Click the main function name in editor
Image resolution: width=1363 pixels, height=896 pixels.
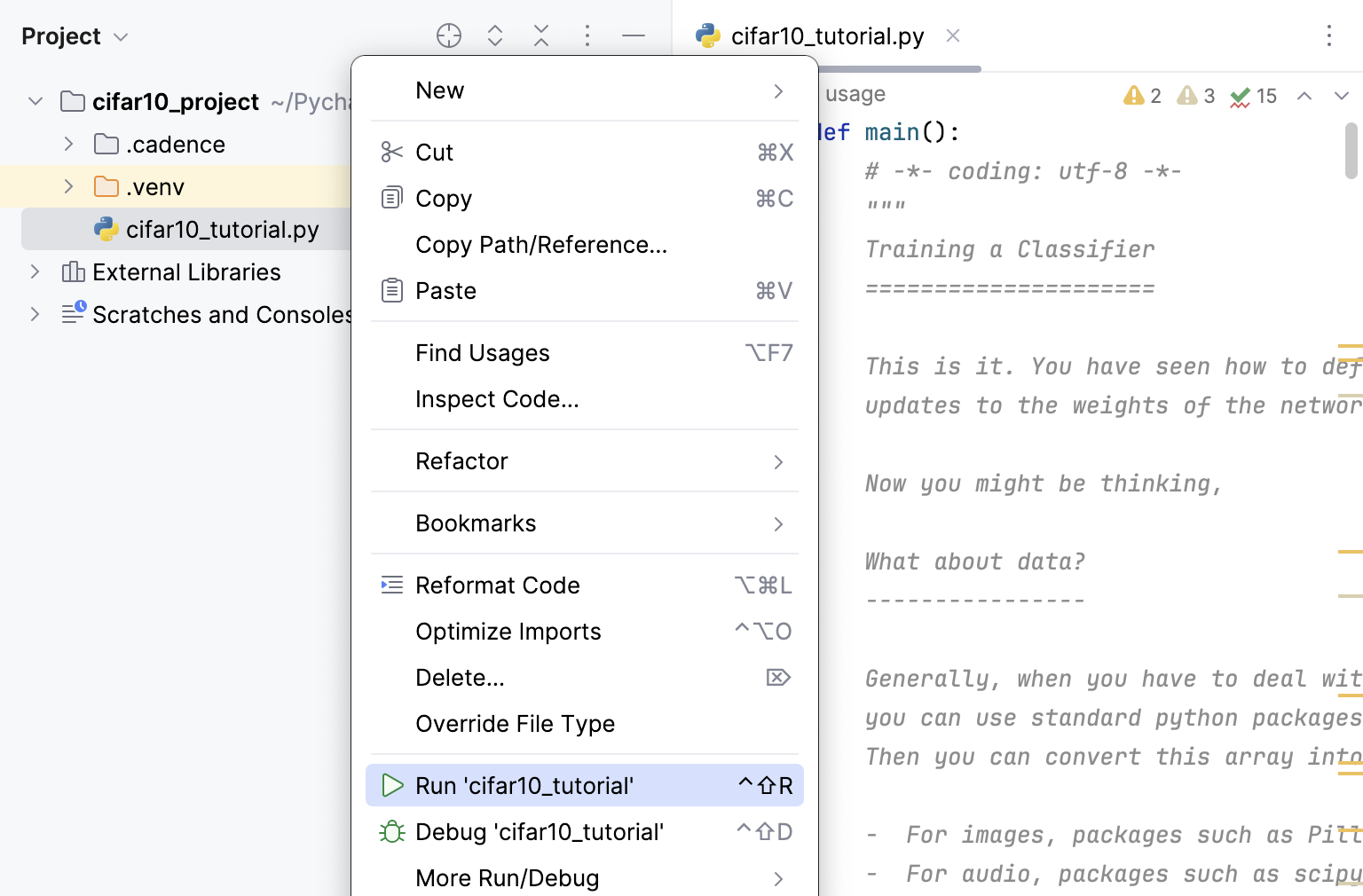point(893,132)
